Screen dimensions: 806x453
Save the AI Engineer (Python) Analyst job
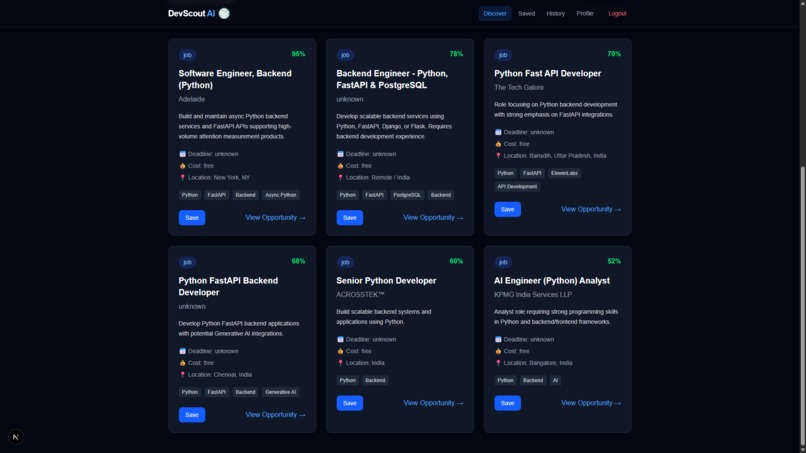tap(507, 403)
